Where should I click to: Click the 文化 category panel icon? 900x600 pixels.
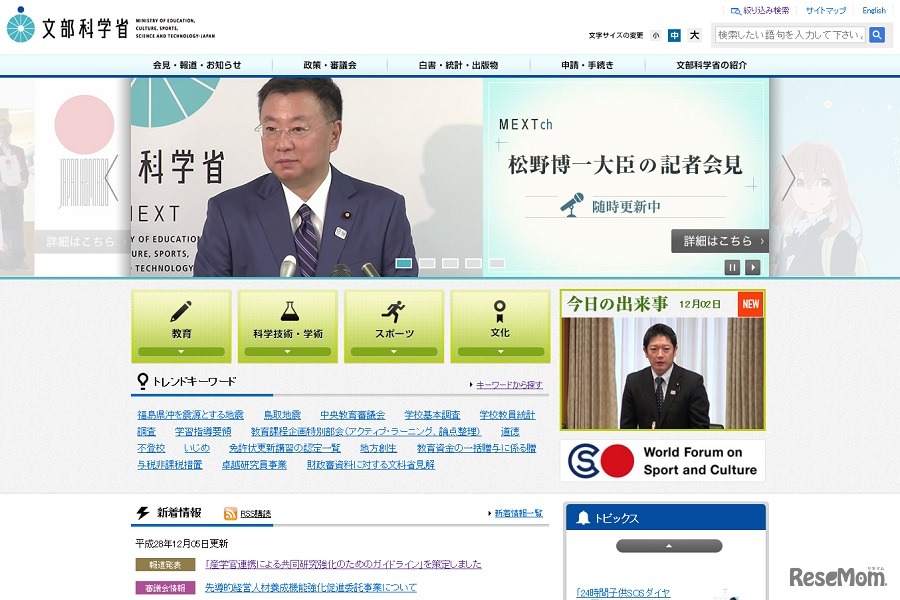pyautogui.click(x=500, y=313)
